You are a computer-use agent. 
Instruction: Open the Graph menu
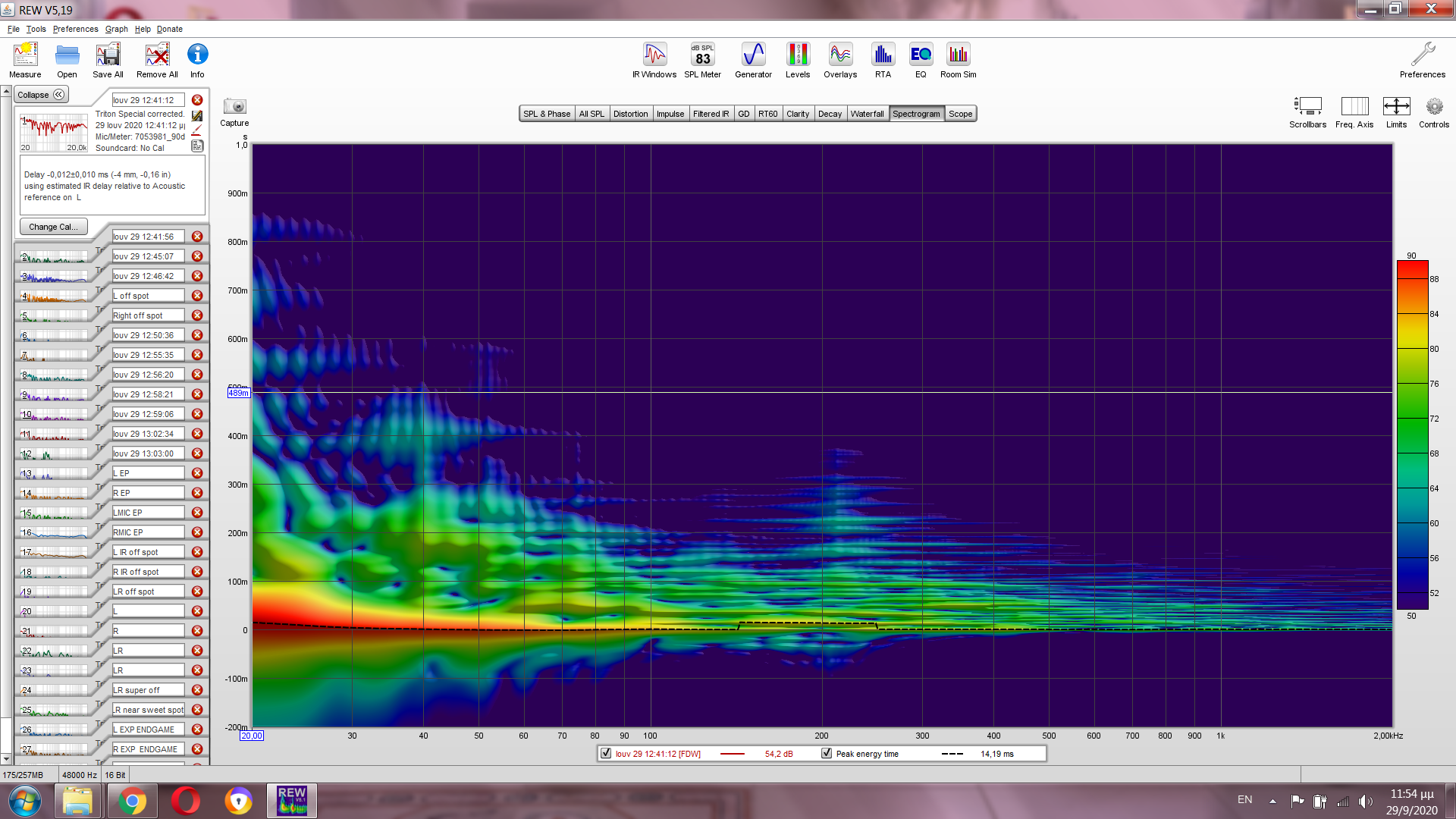[116, 29]
